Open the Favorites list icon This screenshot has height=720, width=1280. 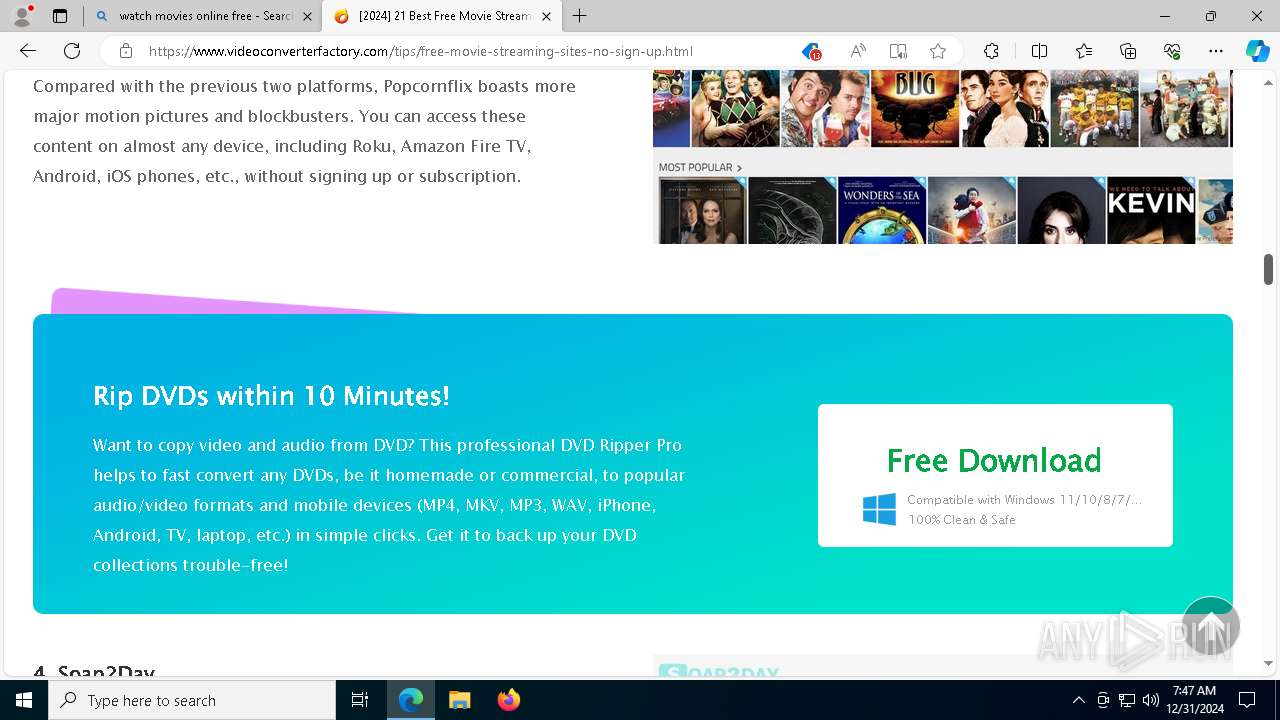click(x=1084, y=51)
